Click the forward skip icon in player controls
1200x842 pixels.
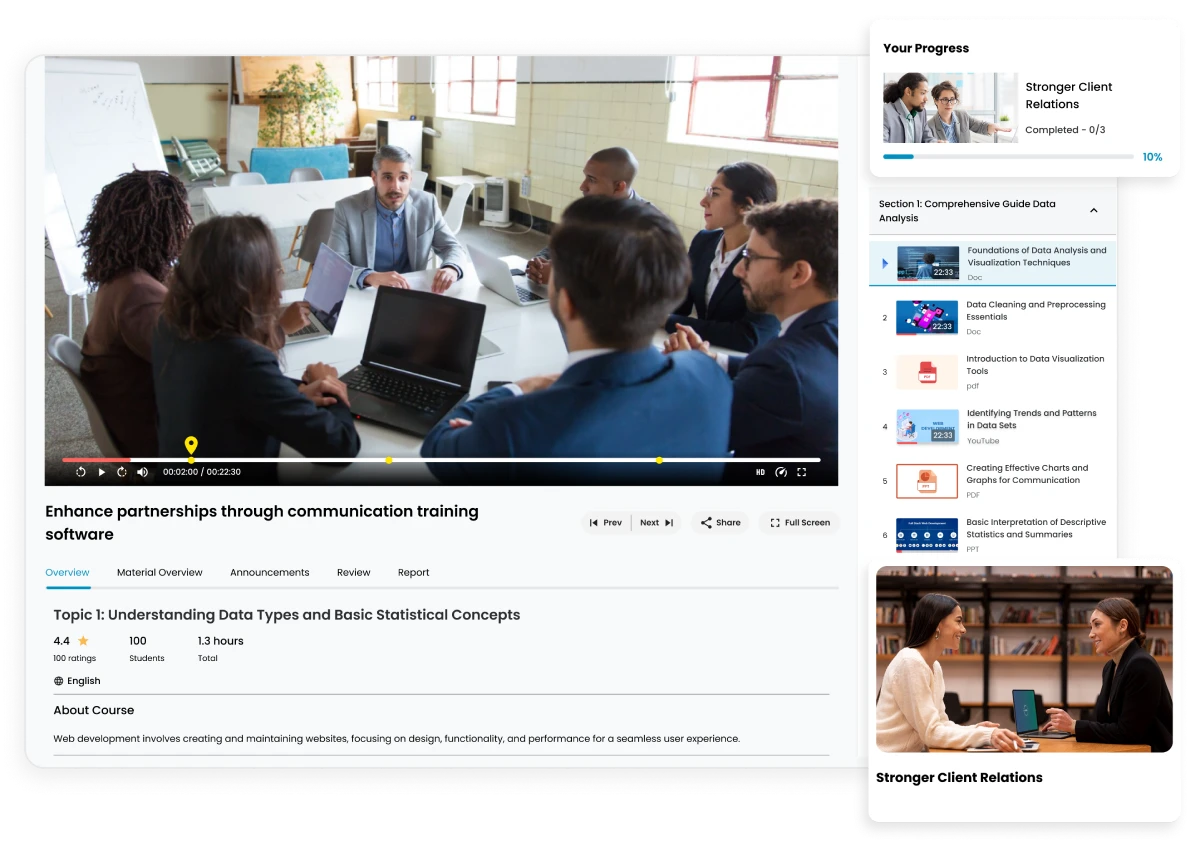(x=121, y=470)
